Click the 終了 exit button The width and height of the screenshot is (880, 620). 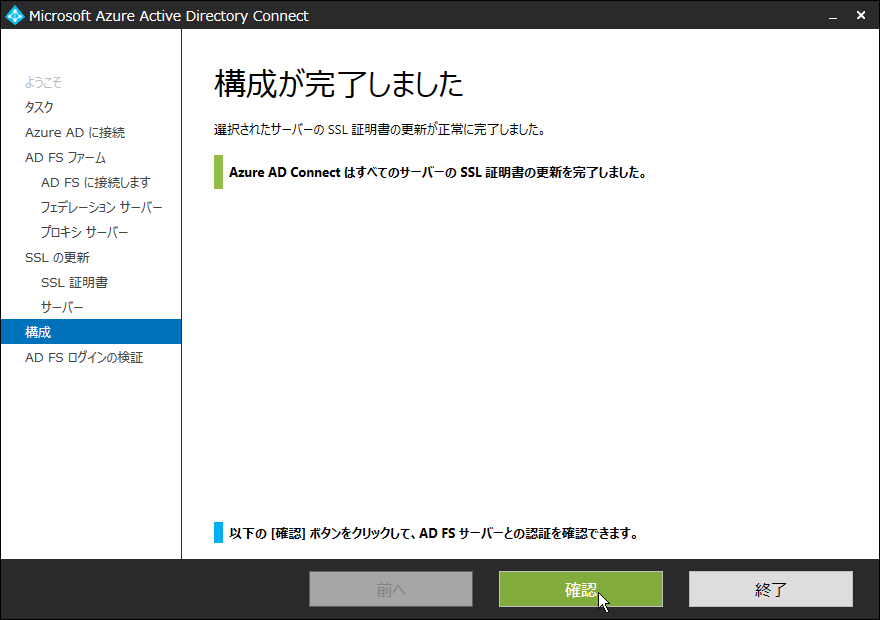click(x=771, y=589)
